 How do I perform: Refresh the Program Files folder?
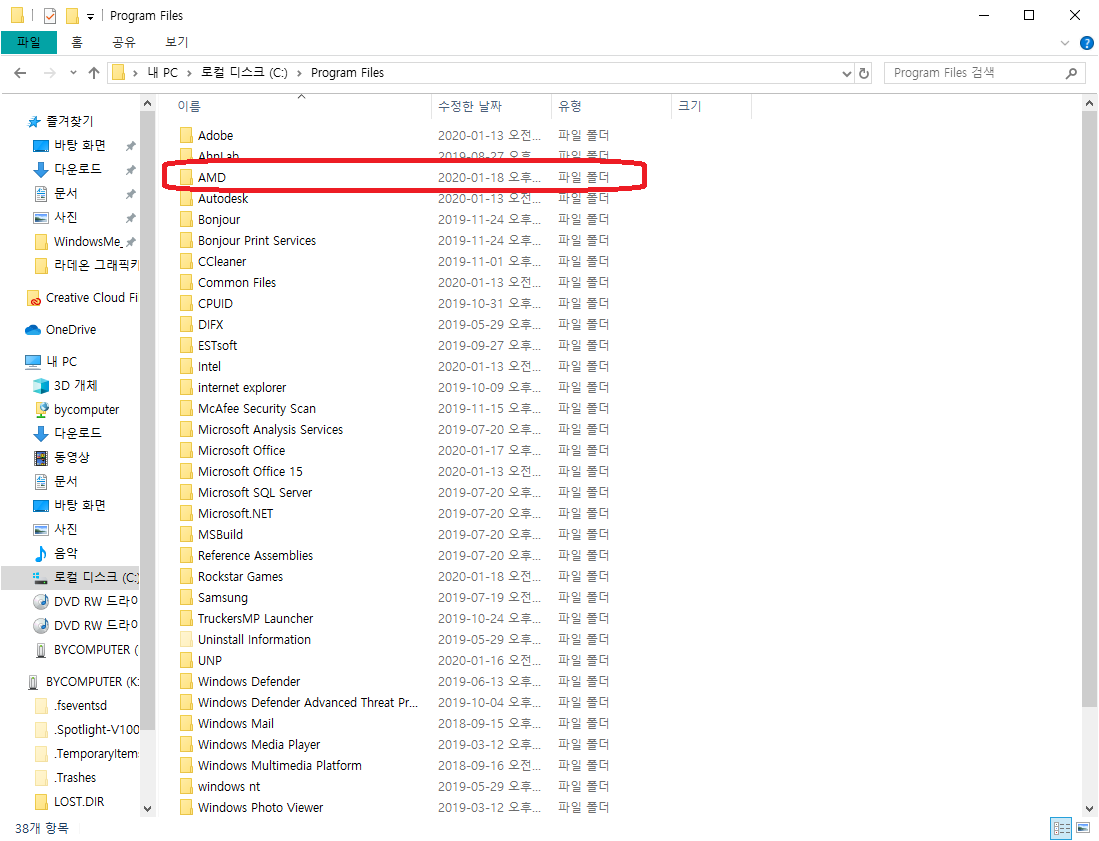point(864,73)
